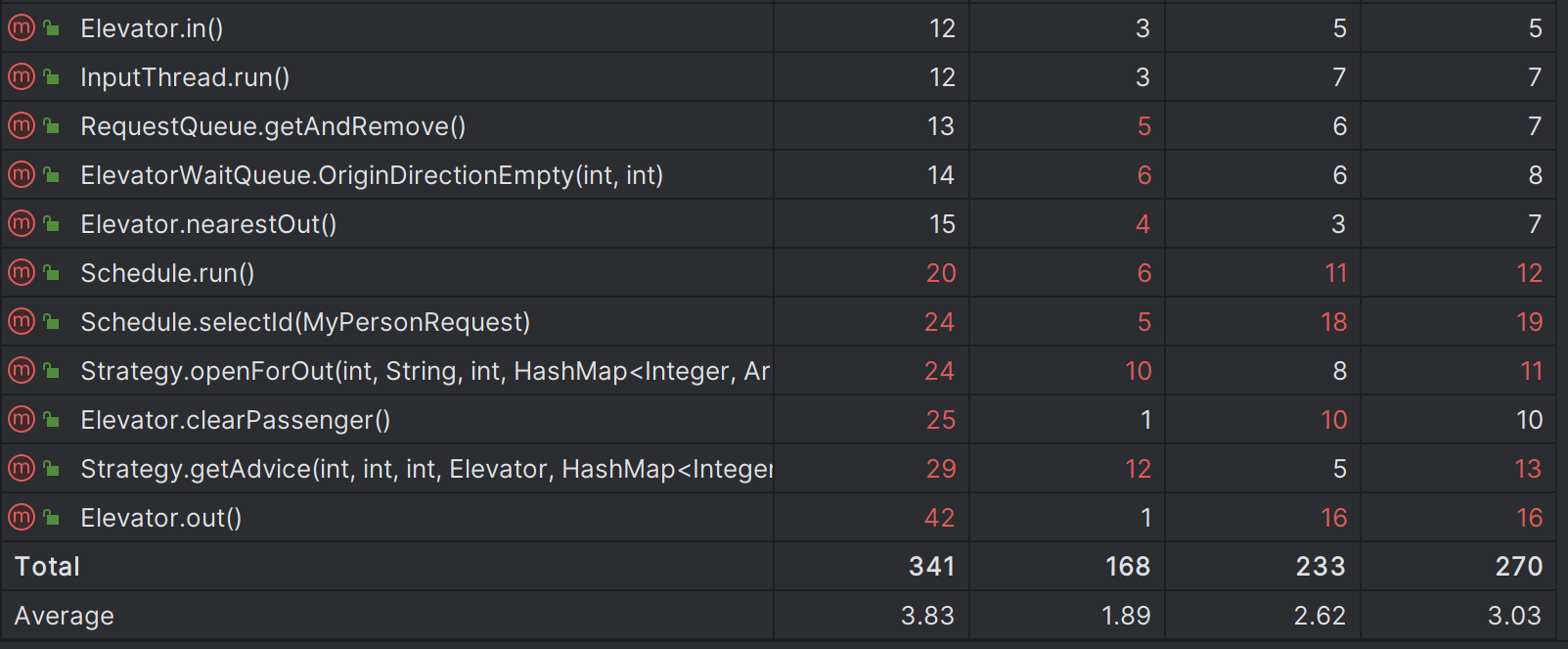Click the green public-access icon for Elevator.nearestOut()
Image resolution: width=1568 pixels, height=649 pixels.
(x=52, y=224)
